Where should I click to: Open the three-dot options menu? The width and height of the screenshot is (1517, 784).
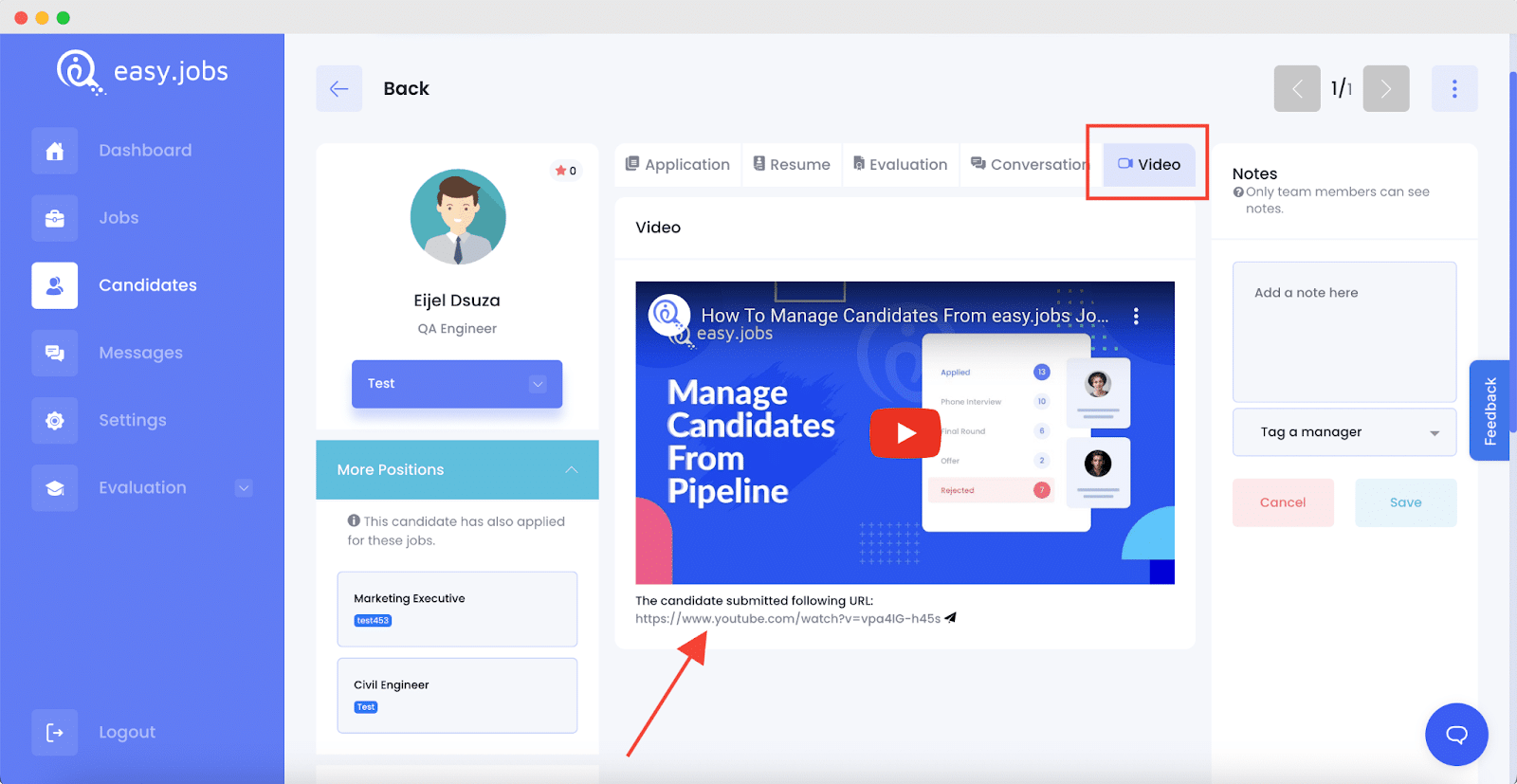click(x=1454, y=88)
